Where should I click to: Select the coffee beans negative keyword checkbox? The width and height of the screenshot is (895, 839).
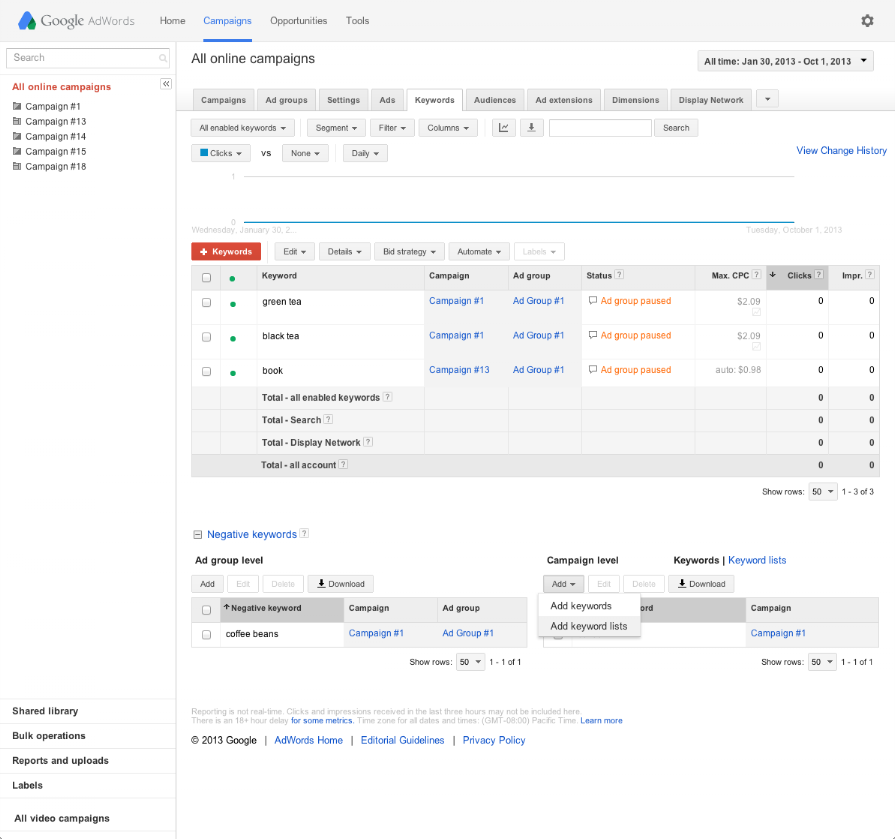207,634
